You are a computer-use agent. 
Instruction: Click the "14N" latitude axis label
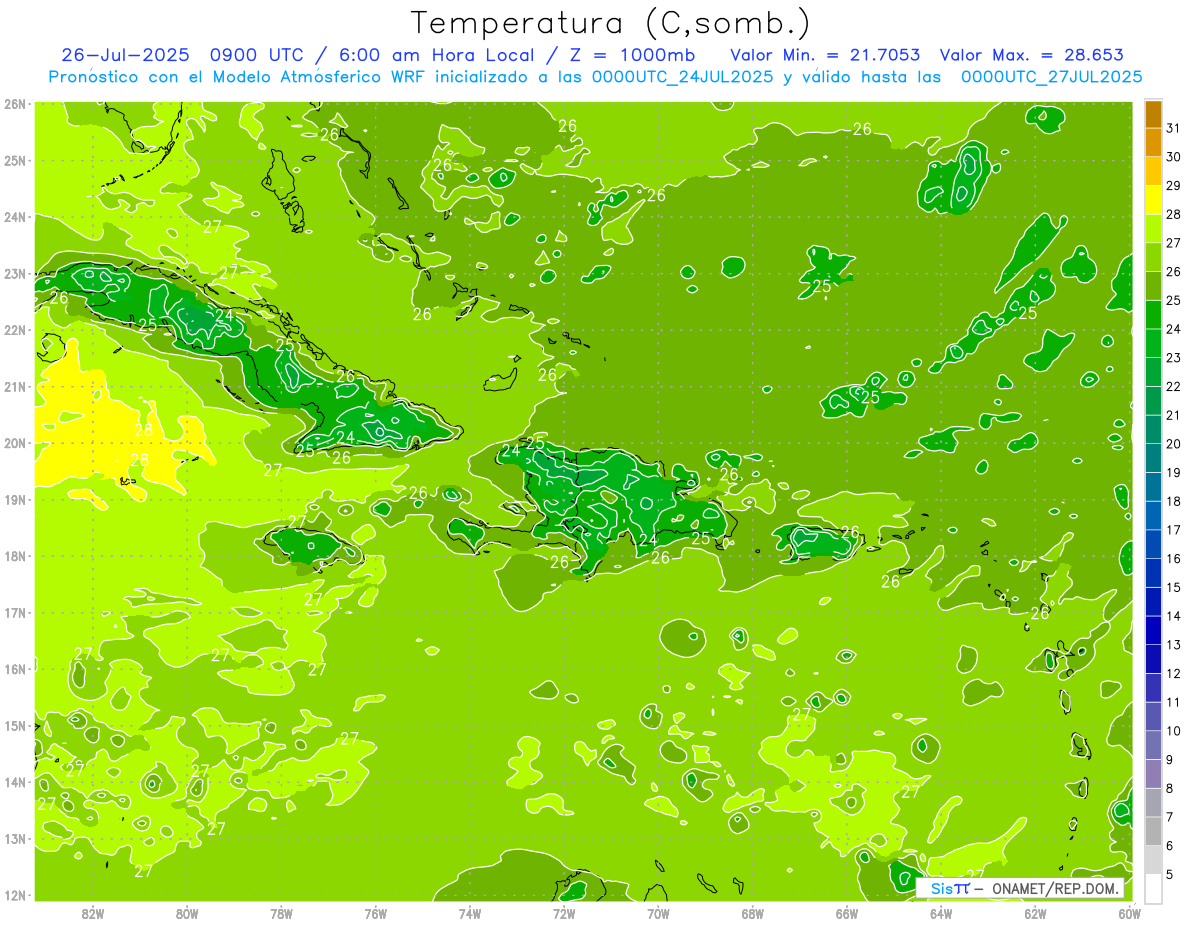click(x=16, y=782)
